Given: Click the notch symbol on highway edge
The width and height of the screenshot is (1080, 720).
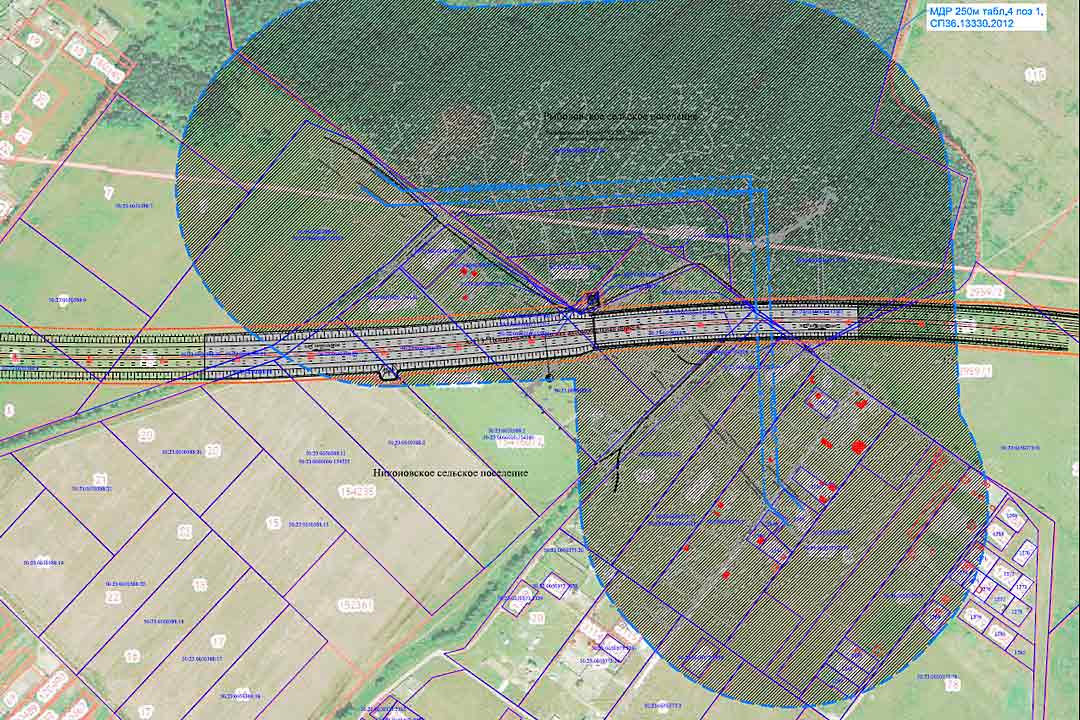Looking at the screenshot, I should point(390,373).
